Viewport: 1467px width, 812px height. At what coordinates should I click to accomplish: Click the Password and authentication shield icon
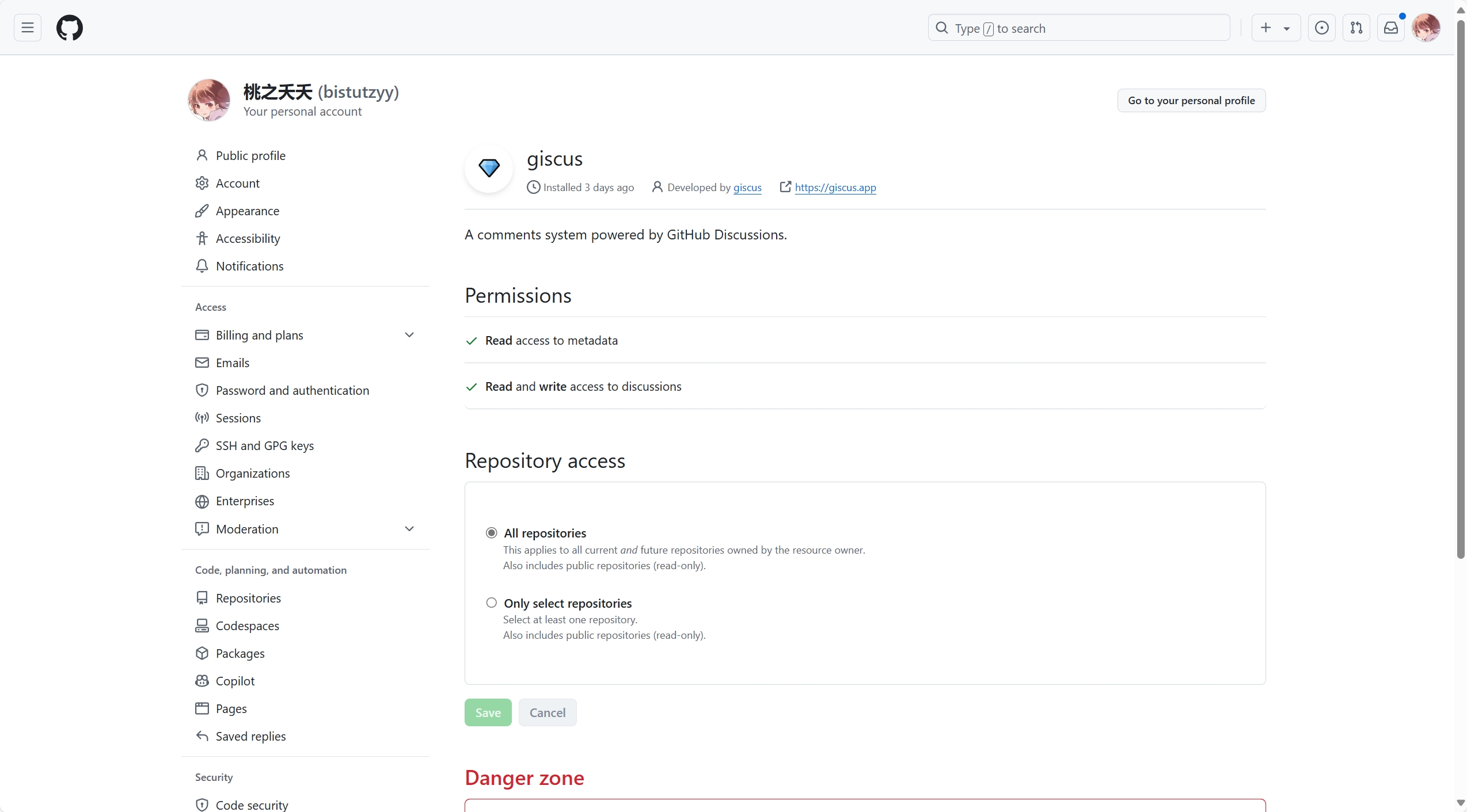[202, 390]
